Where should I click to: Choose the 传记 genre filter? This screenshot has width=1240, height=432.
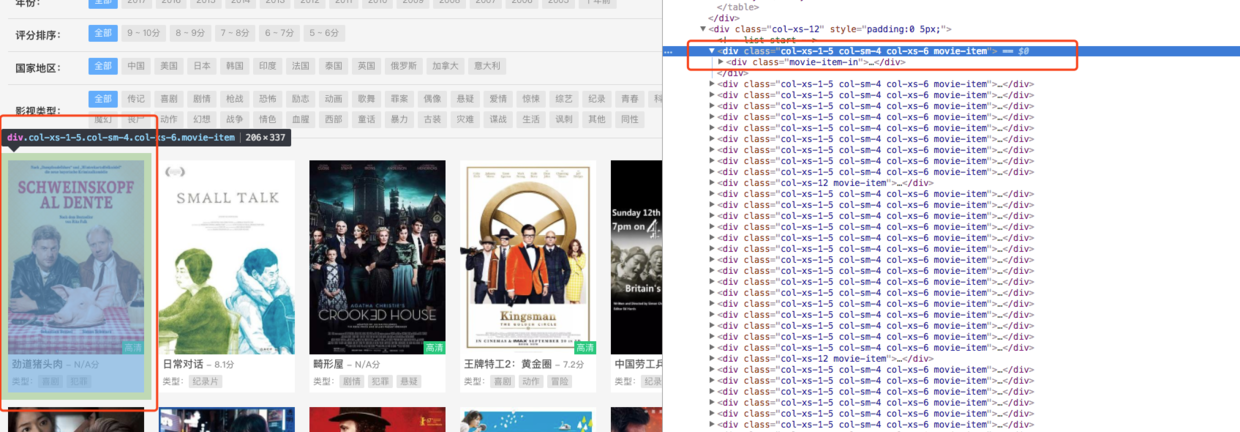tap(136, 99)
